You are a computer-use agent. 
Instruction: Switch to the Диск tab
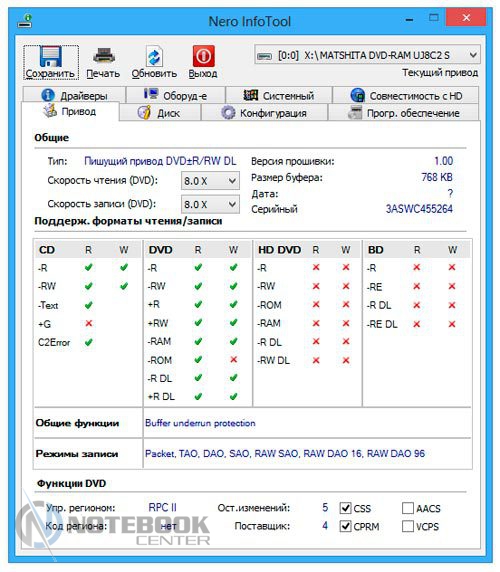pos(160,113)
